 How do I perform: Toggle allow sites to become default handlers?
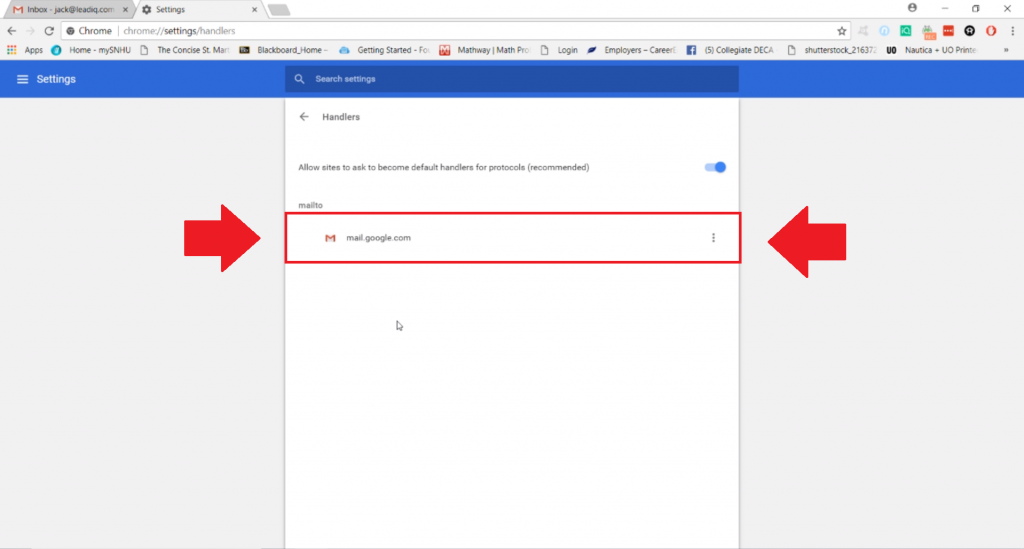715,167
